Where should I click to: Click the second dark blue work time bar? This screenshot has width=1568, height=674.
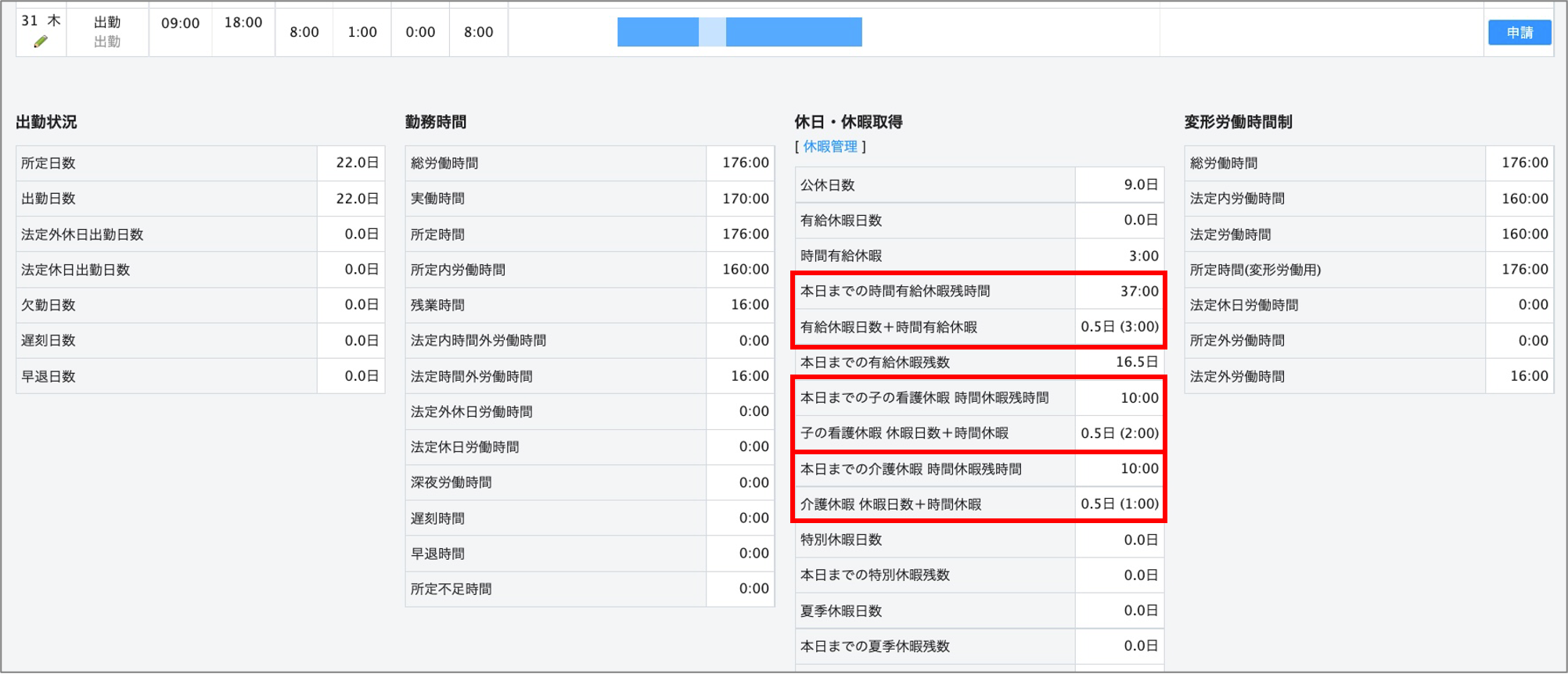click(x=793, y=32)
